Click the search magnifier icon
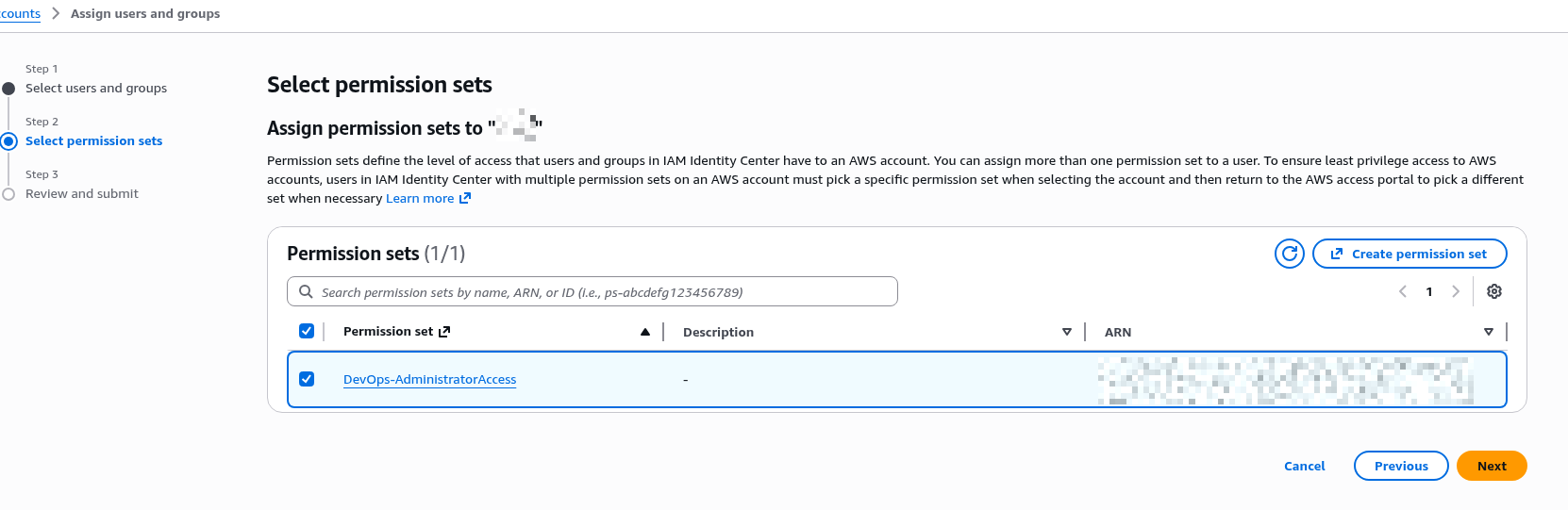Image resolution: width=1568 pixels, height=510 pixels. (306, 292)
